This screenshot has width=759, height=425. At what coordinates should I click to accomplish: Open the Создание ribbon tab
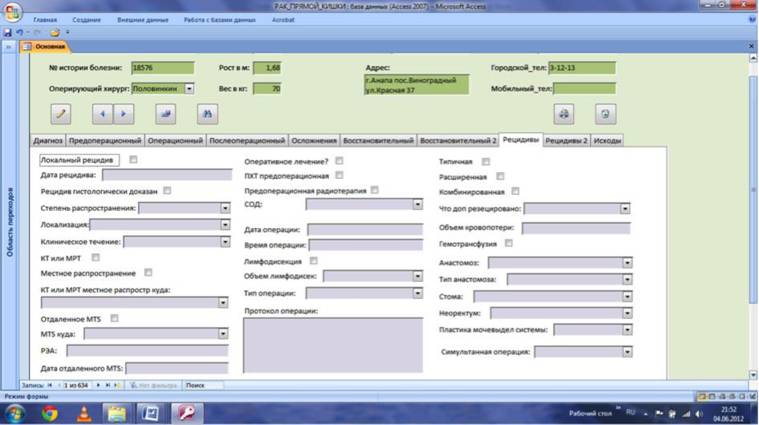tap(87, 20)
